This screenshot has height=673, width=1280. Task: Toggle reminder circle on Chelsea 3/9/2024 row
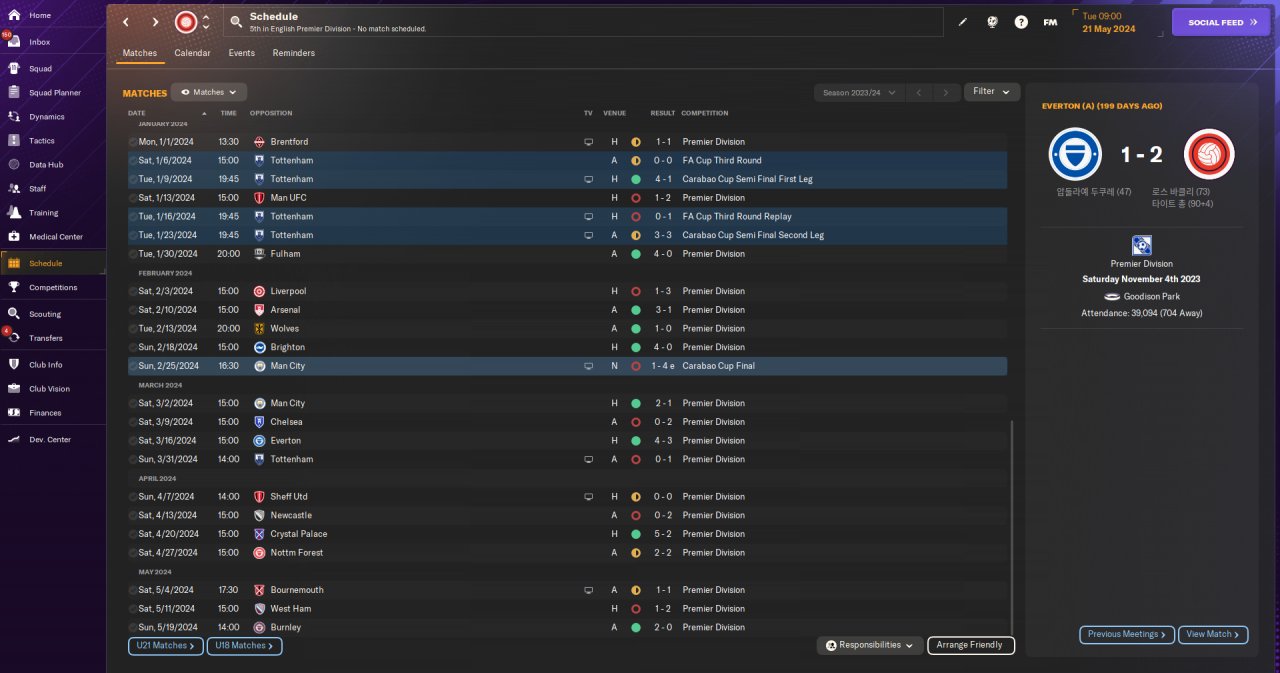[133, 422]
